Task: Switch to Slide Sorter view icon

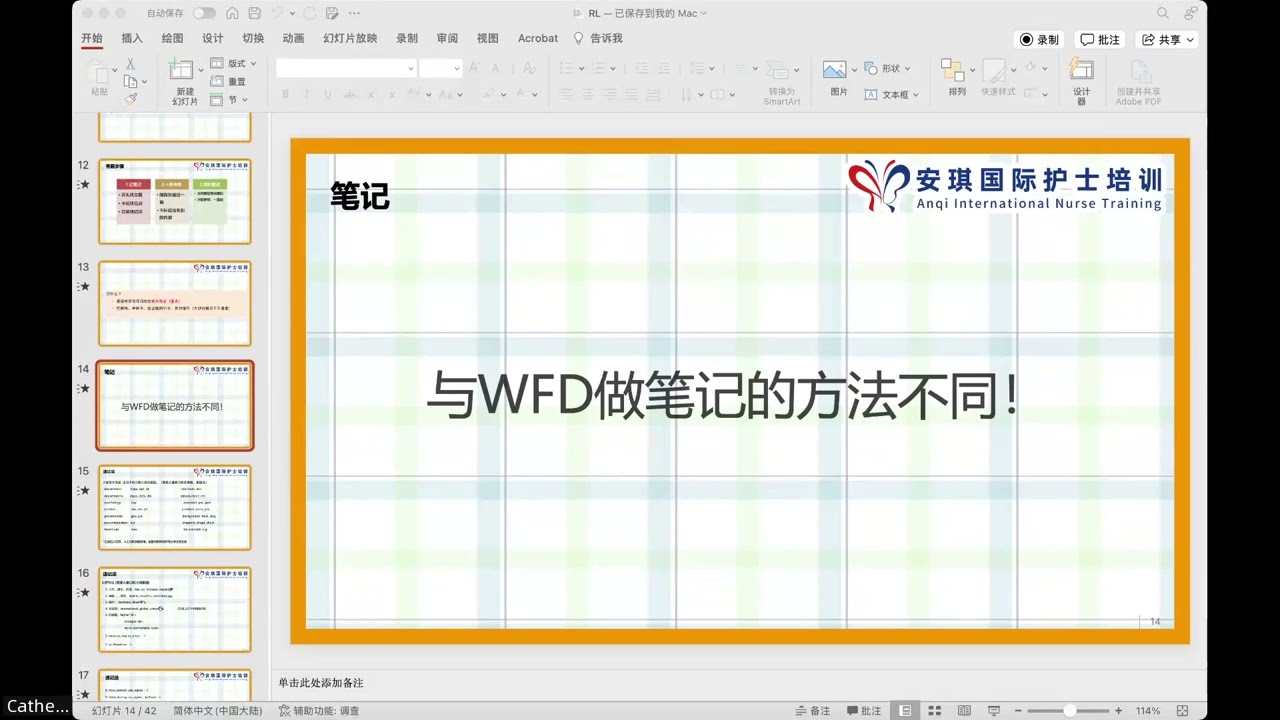Action: pyautogui.click(x=935, y=711)
